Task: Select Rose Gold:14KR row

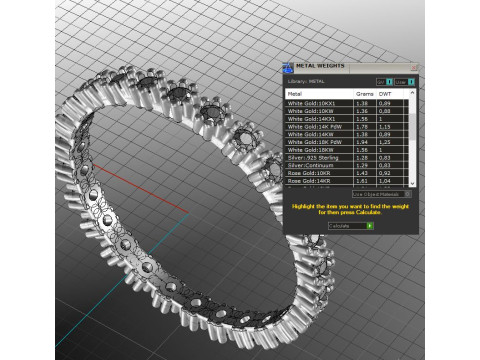Action: coord(347,181)
